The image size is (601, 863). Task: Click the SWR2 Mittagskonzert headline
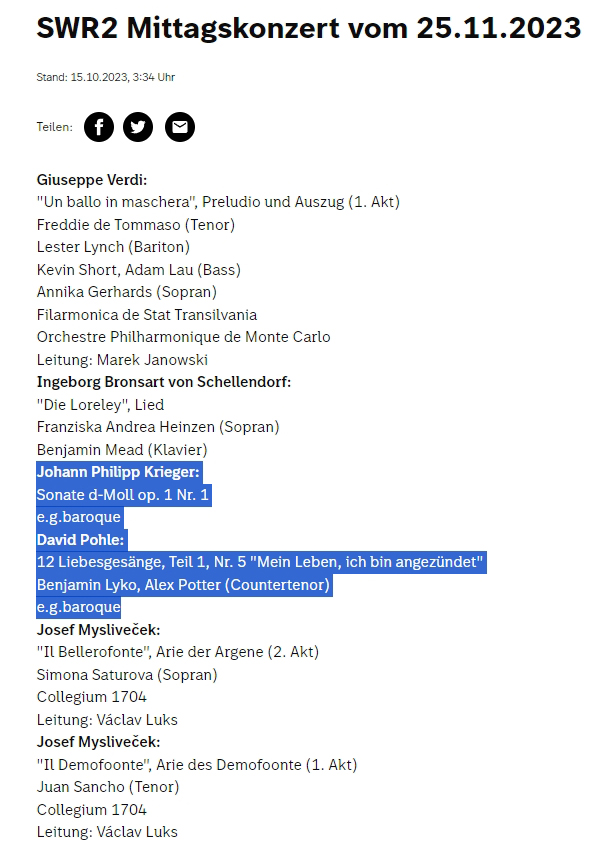pyautogui.click(x=308, y=28)
